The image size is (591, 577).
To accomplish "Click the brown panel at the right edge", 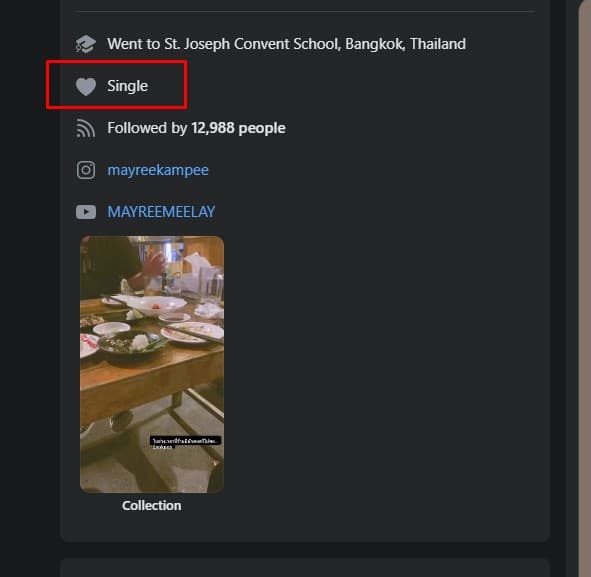I will click(585, 288).
